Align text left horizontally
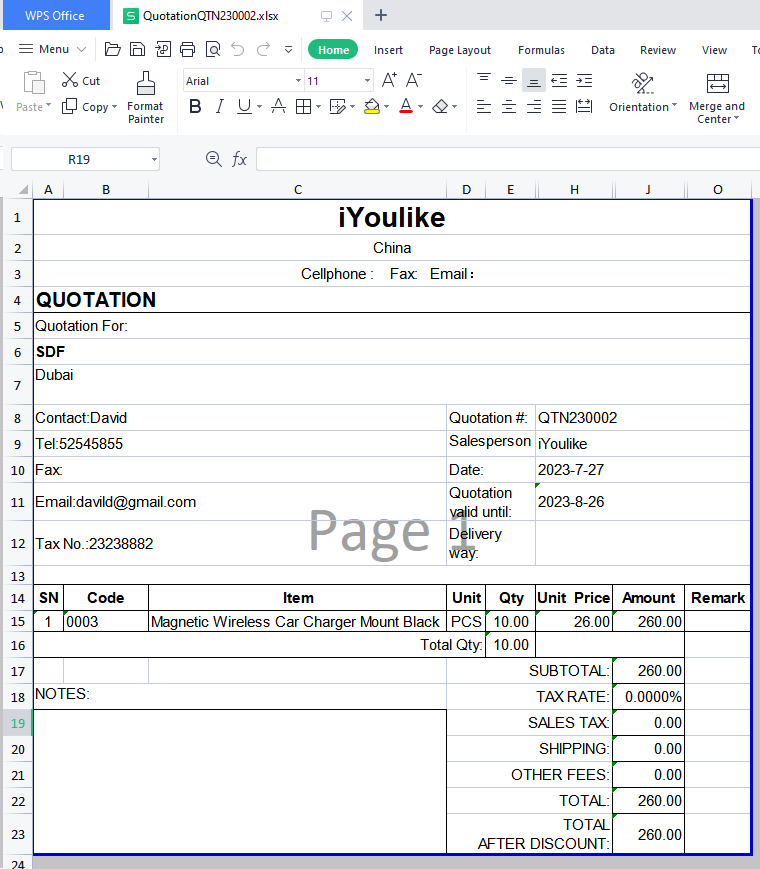This screenshot has width=760, height=869. pyautogui.click(x=484, y=106)
